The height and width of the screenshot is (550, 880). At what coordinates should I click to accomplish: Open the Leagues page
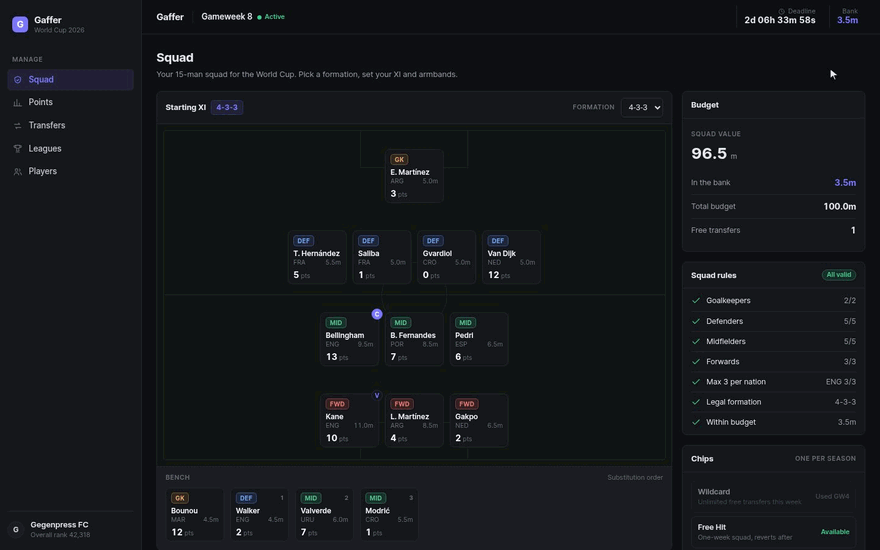71,149
